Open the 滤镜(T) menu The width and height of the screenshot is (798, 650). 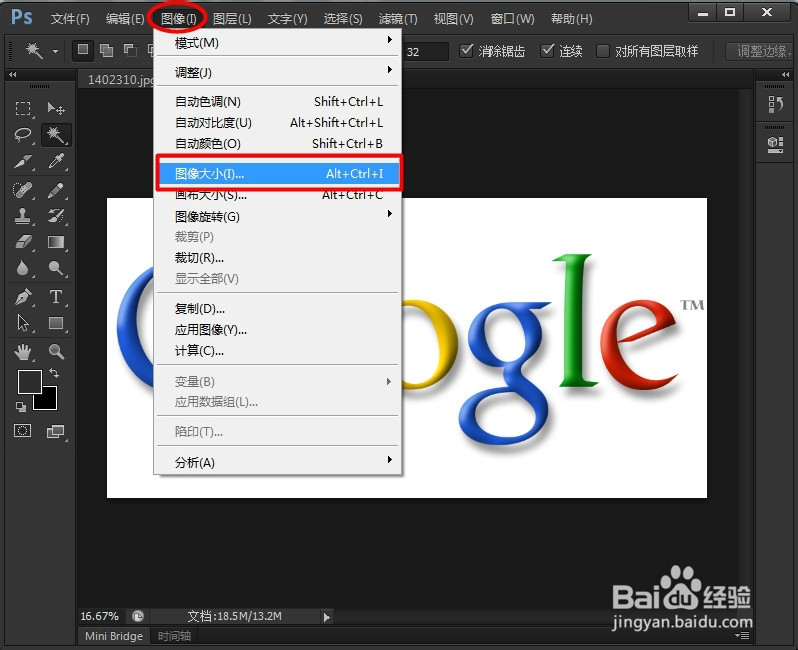tap(398, 19)
